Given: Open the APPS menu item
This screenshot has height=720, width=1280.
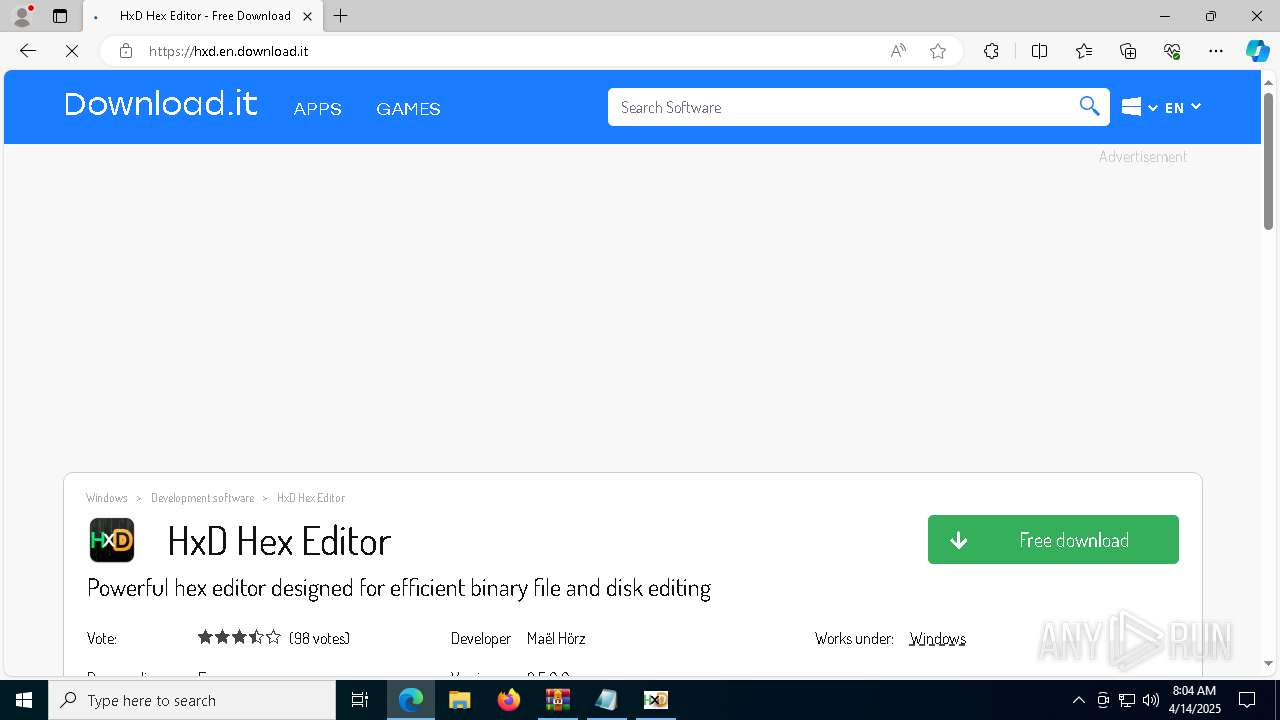Looking at the screenshot, I should pos(318,109).
